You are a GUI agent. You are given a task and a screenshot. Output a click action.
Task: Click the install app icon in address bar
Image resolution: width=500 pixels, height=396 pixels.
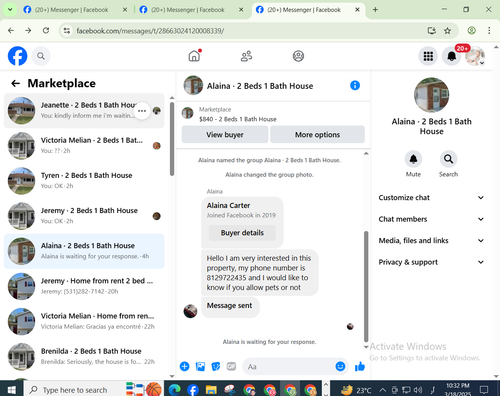coord(432,31)
